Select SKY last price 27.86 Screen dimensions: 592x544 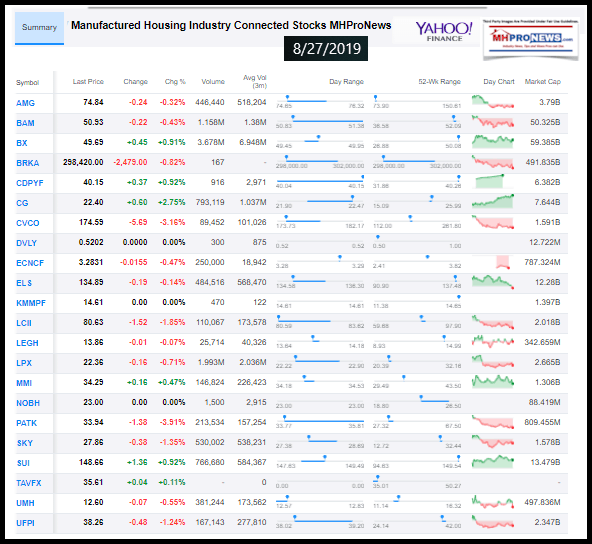[x=93, y=442]
